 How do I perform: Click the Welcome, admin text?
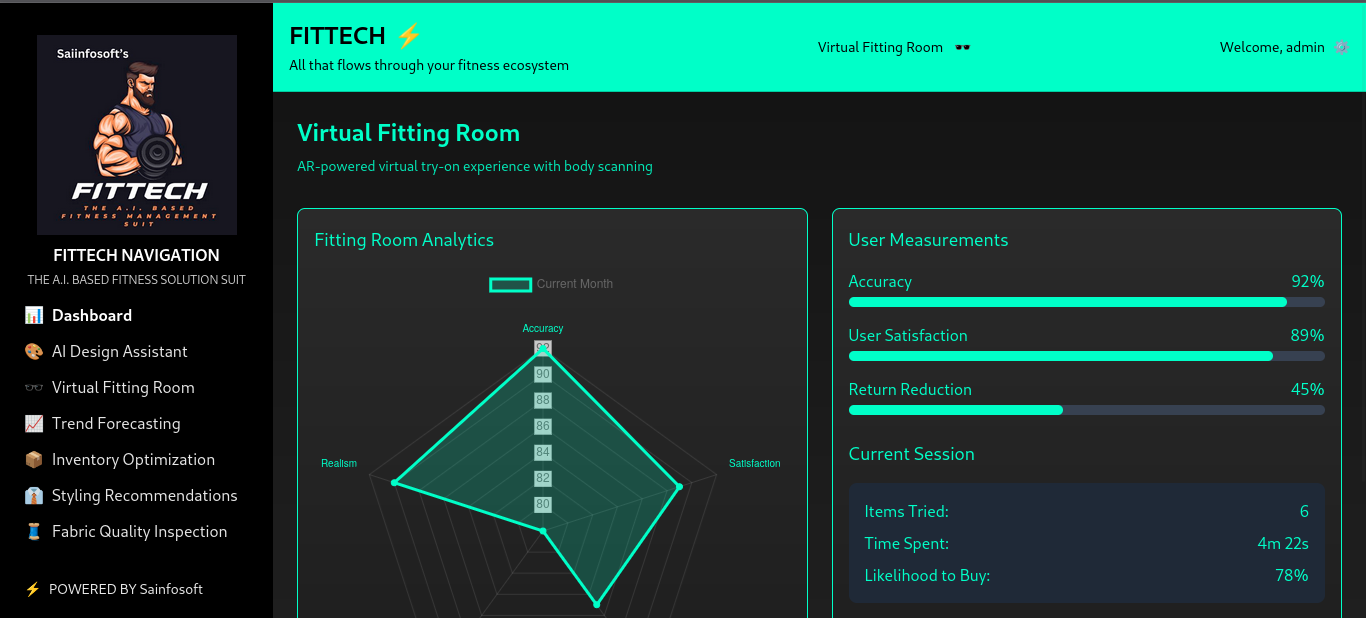pos(1271,47)
